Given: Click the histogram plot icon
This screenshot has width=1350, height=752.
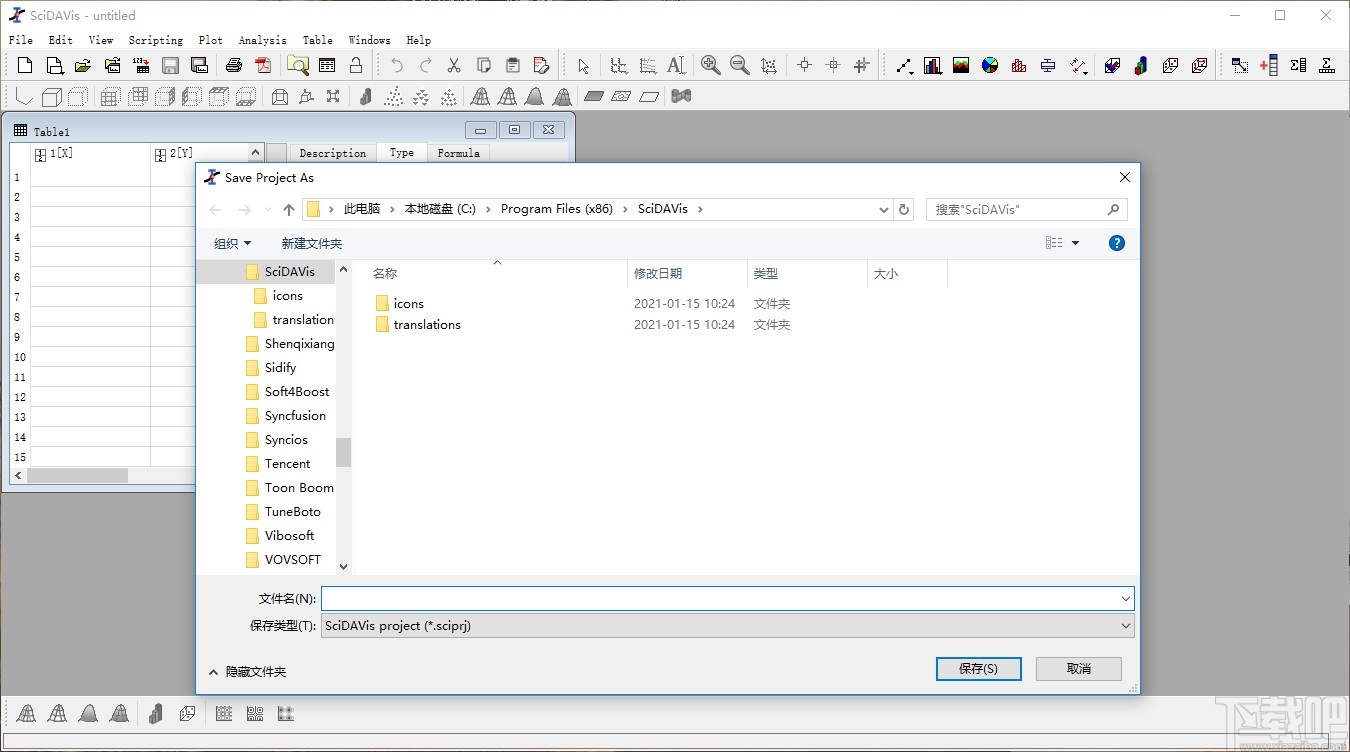Looking at the screenshot, I should 1019,66.
